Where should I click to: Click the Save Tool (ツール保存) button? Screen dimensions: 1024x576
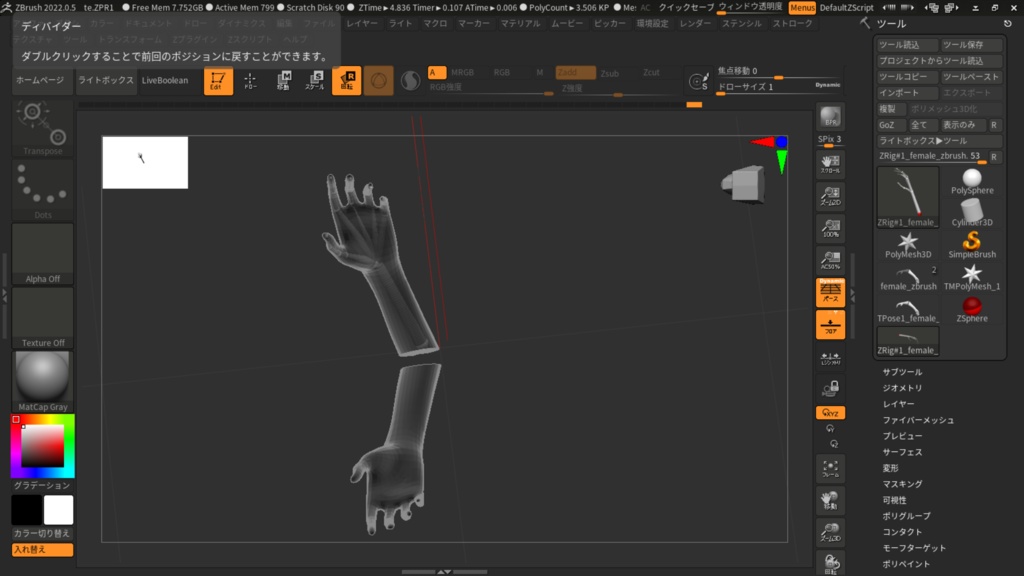972,45
